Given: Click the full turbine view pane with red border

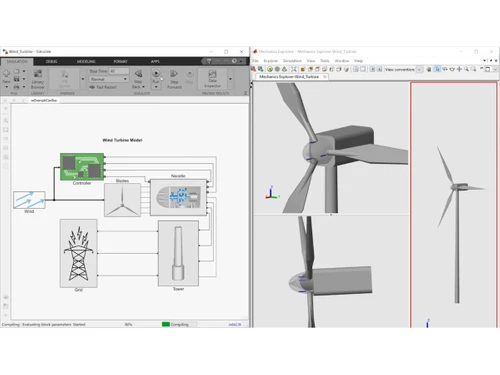Looking at the screenshot, I should tap(454, 205).
